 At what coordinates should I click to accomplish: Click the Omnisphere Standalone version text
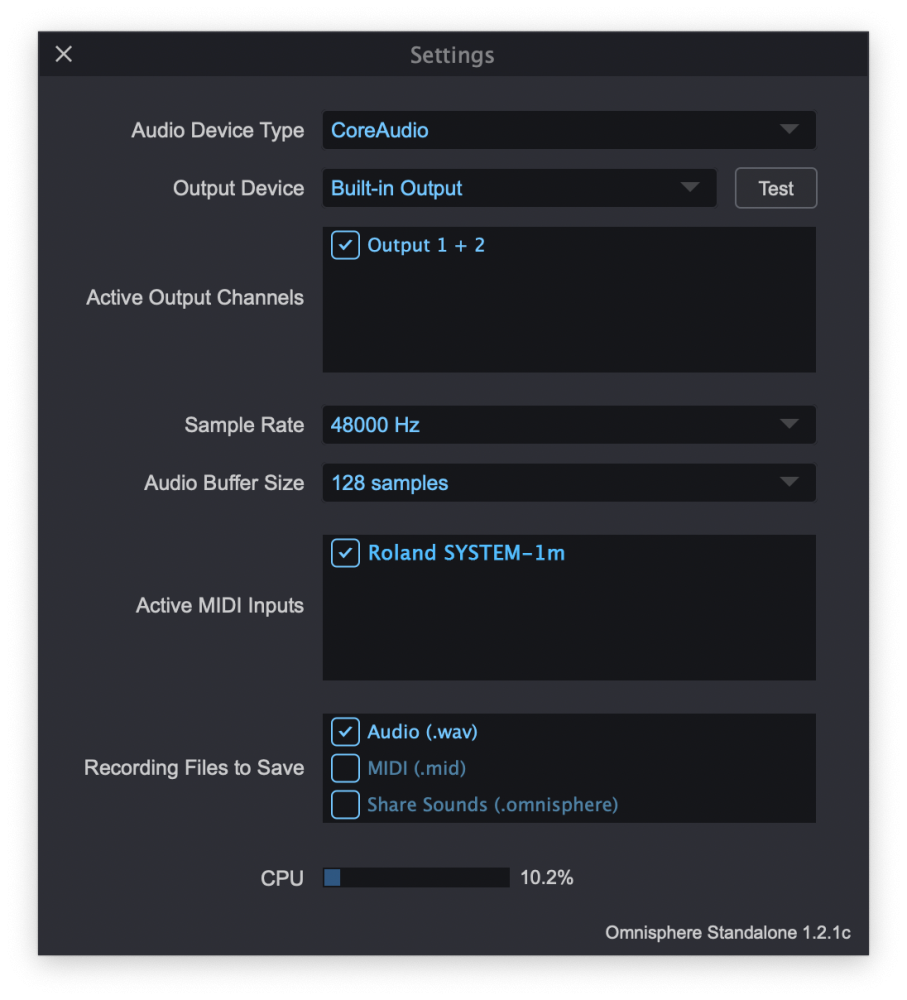[727, 932]
